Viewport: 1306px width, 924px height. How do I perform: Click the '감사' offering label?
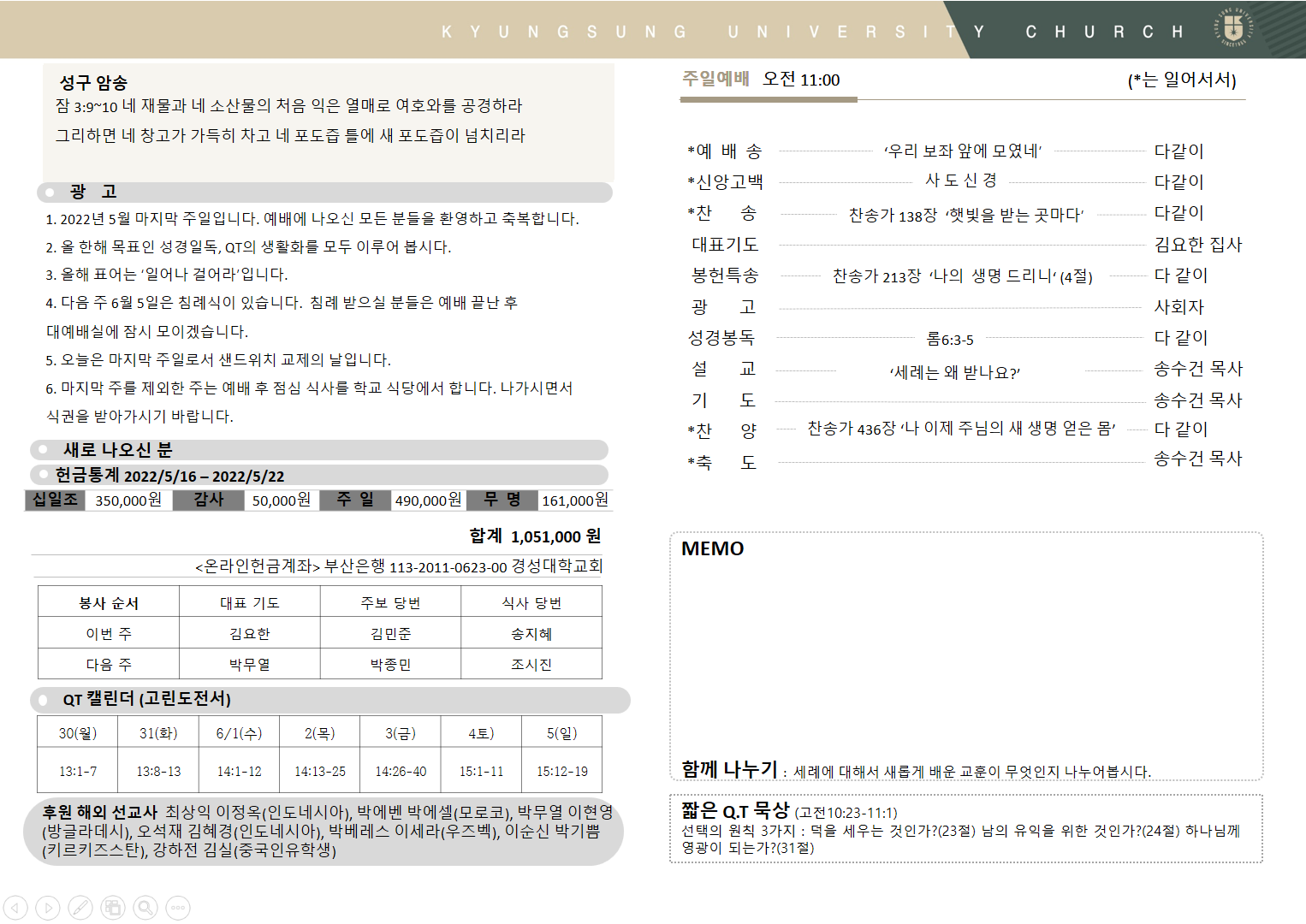point(208,500)
